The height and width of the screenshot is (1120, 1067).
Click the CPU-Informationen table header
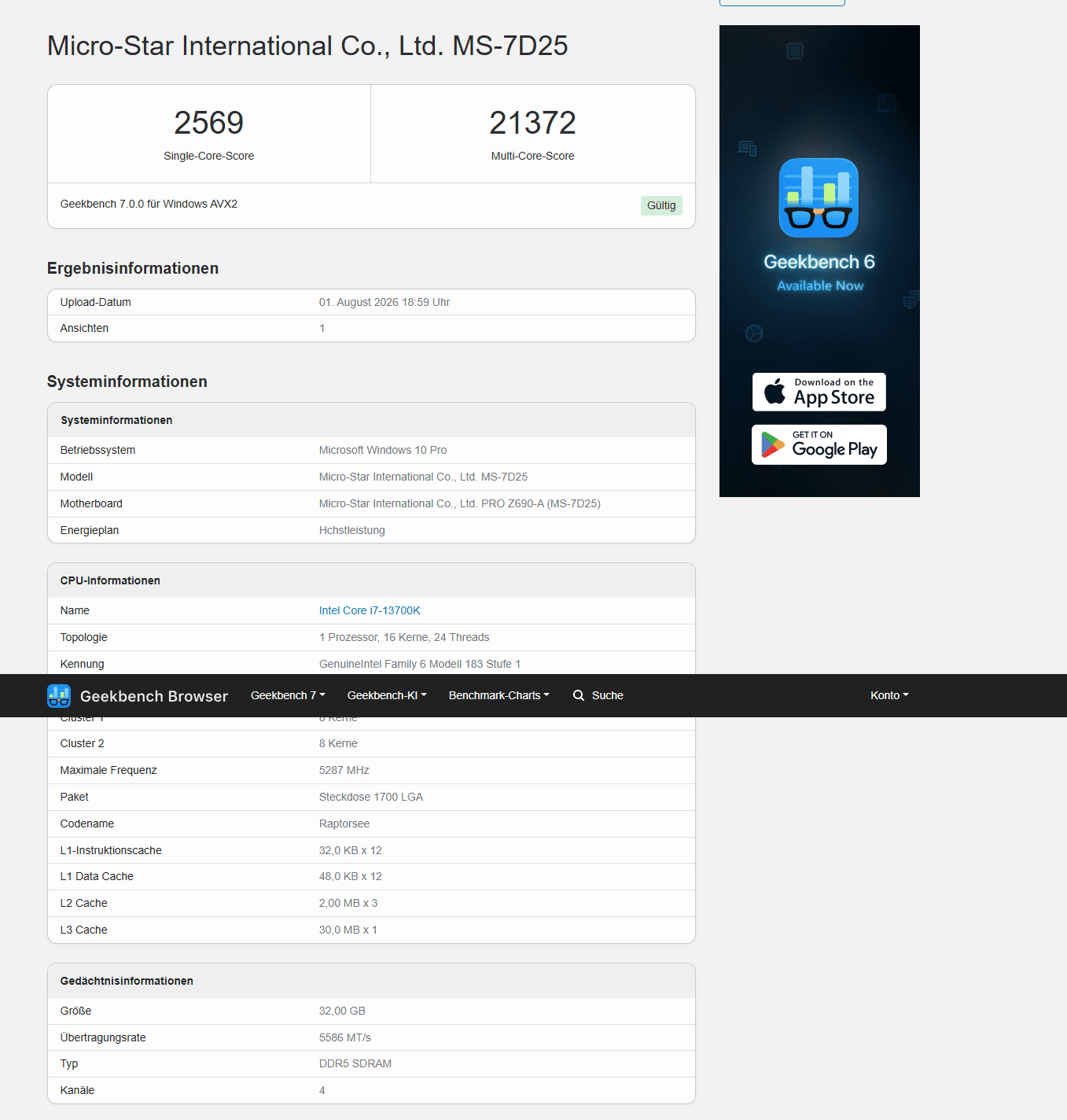click(x=110, y=580)
